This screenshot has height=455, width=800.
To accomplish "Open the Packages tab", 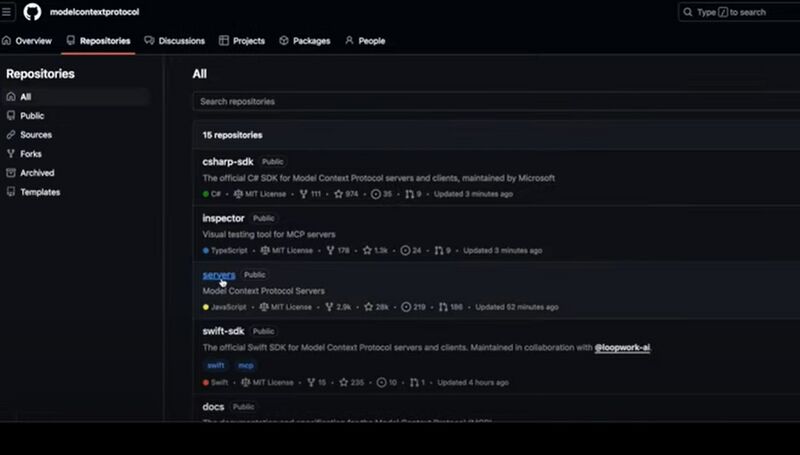I will tap(304, 41).
